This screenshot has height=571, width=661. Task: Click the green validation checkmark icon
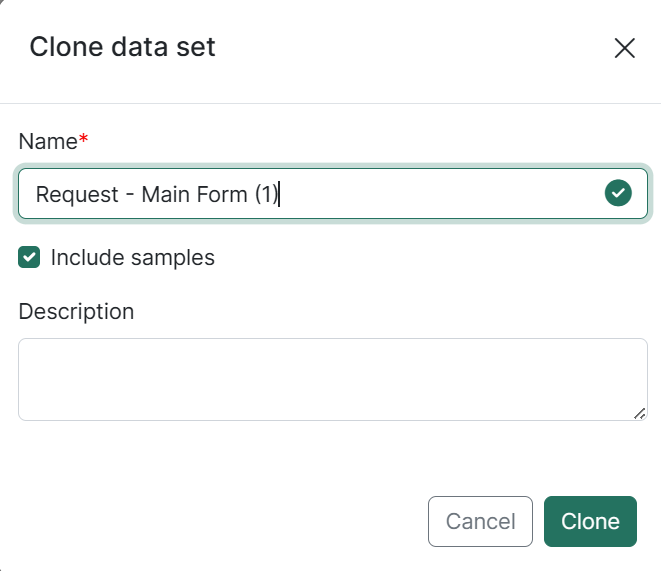tap(618, 193)
